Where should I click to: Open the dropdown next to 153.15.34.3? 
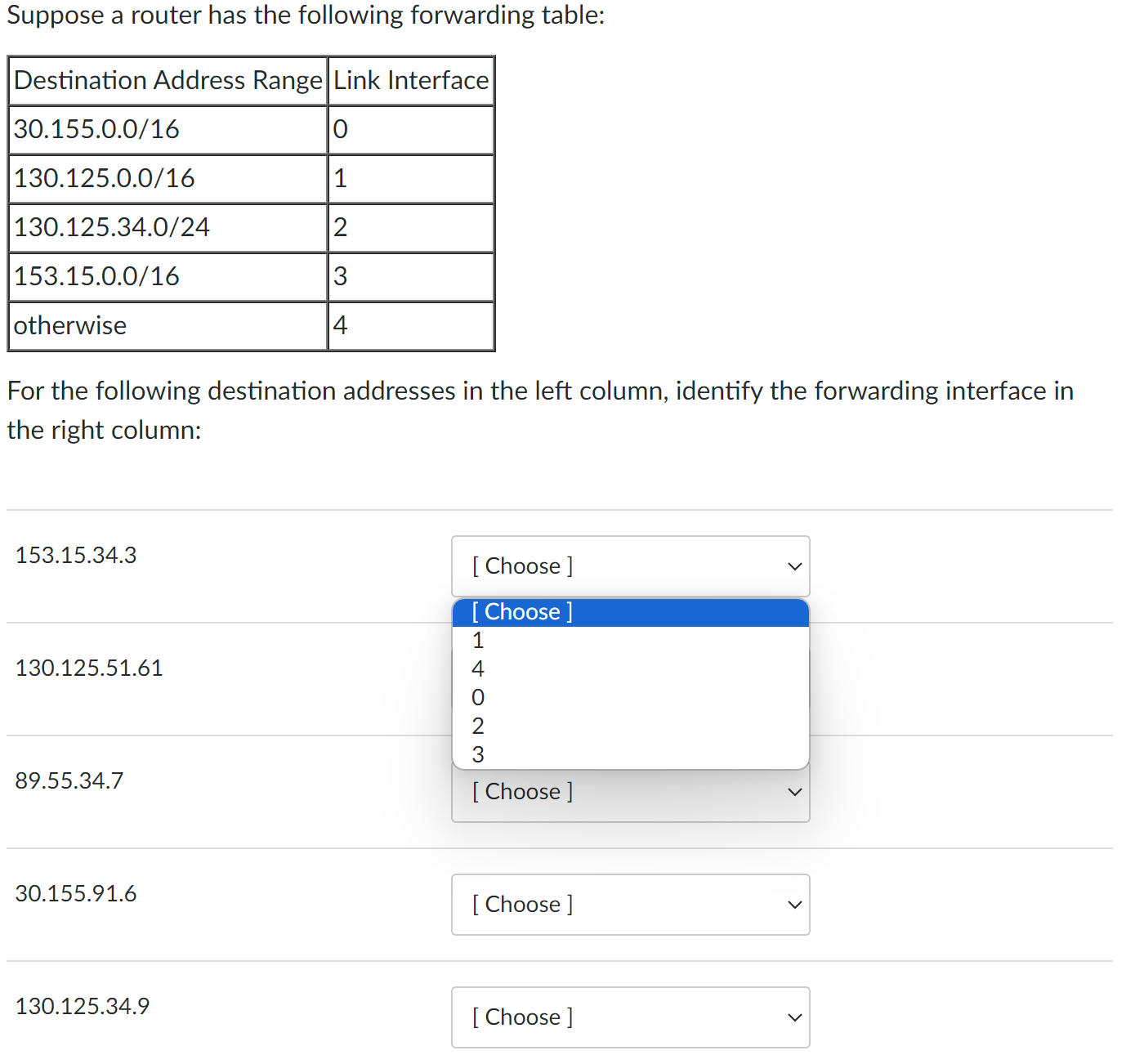tap(630, 566)
